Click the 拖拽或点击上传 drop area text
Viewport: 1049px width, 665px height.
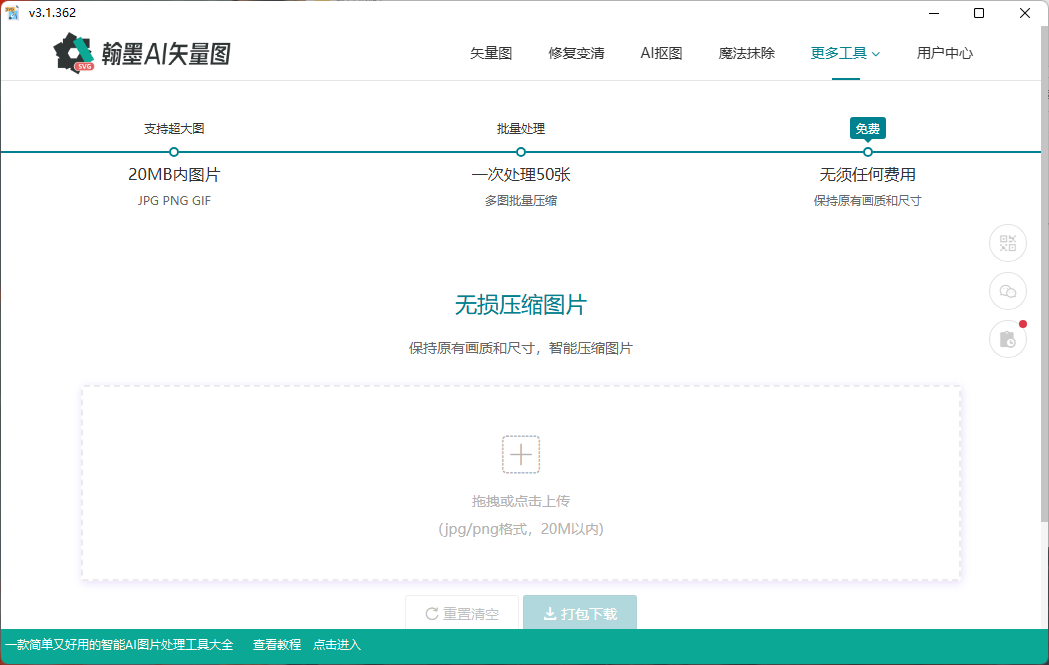click(520, 501)
